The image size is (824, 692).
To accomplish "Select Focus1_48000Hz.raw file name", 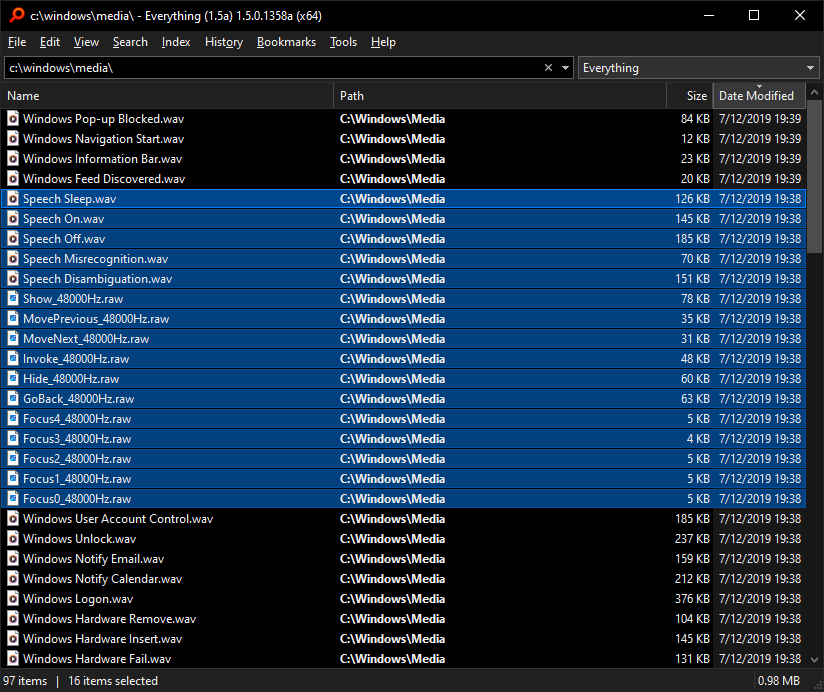I will click(77, 479).
